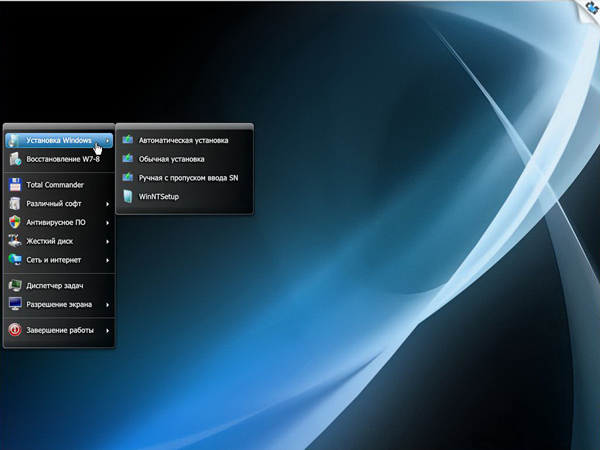Screen dimensions: 600x450
Task: Expand the Разрешение экрана submenu arrow
Action: pos(108,305)
